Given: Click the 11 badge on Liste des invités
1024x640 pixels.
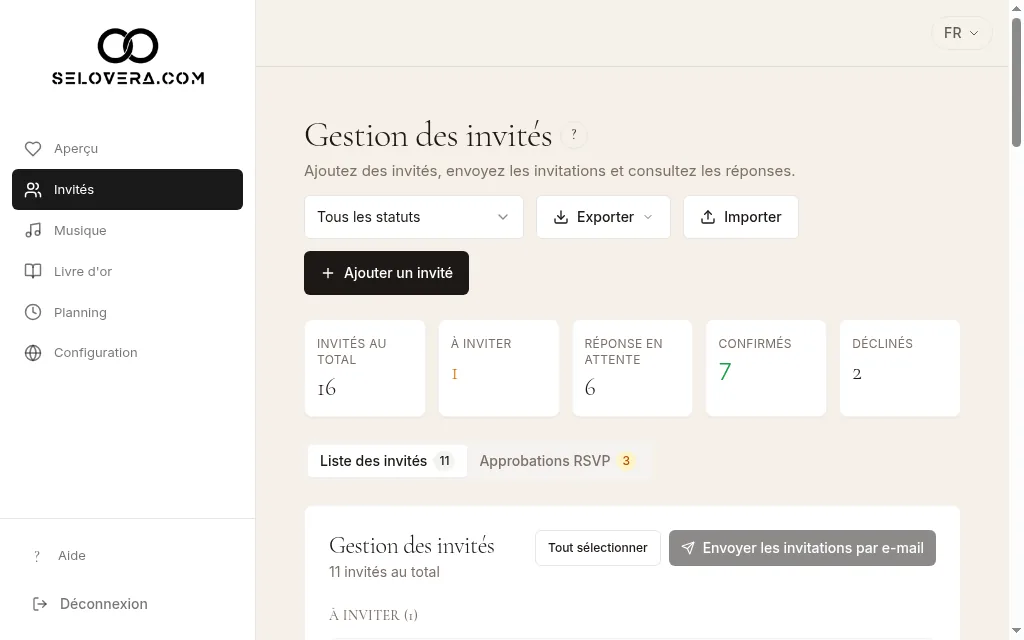Looking at the screenshot, I should (x=445, y=461).
